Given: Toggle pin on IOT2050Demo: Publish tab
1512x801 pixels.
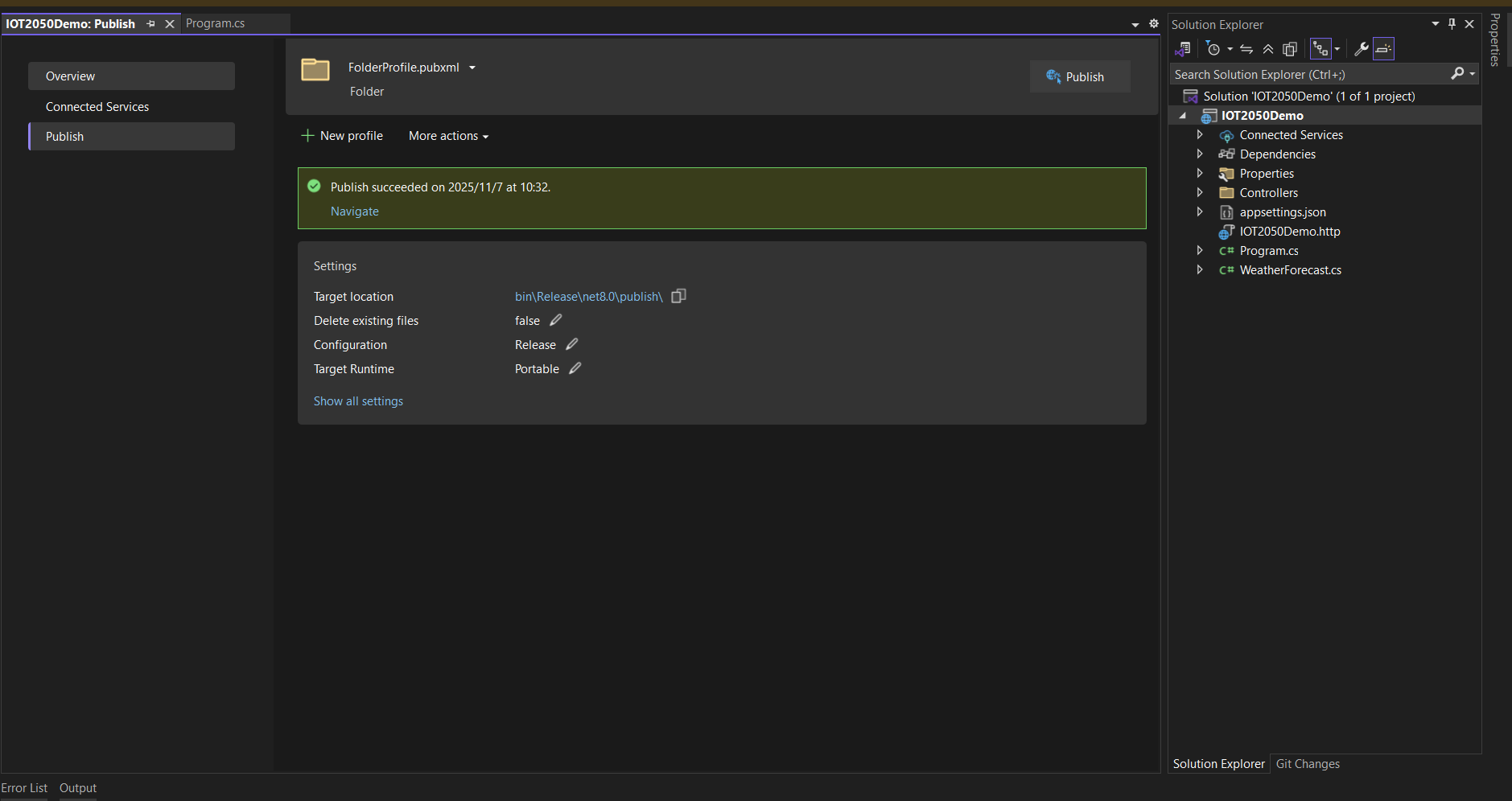Looking at the screenshot, I should 150,24.
